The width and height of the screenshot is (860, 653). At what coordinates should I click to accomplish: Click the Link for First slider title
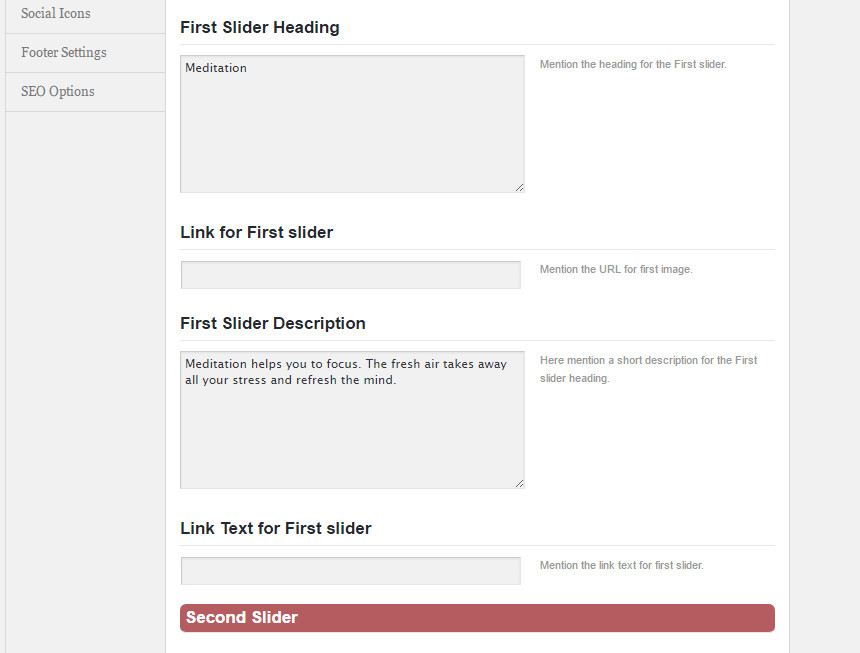coord(256,232)
